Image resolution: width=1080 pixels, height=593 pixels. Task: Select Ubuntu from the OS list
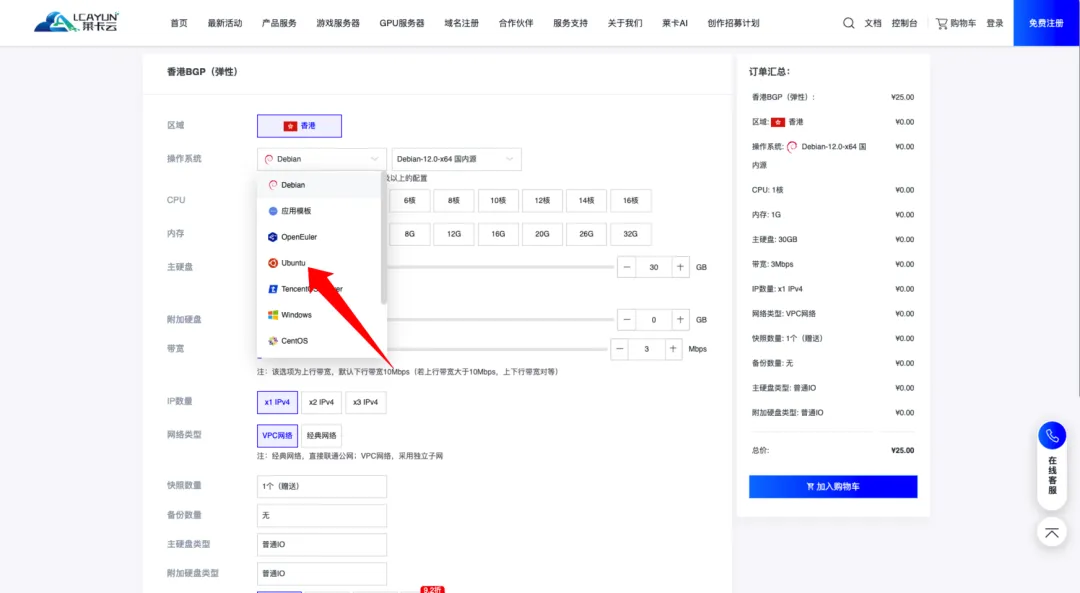(293, 263)
